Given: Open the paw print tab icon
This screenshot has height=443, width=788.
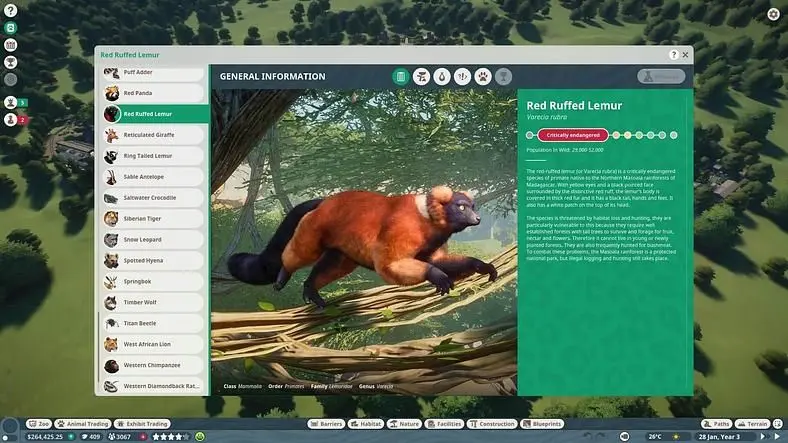Looking at the screenshot, I should pyautogui.click(x=483, y=76).
